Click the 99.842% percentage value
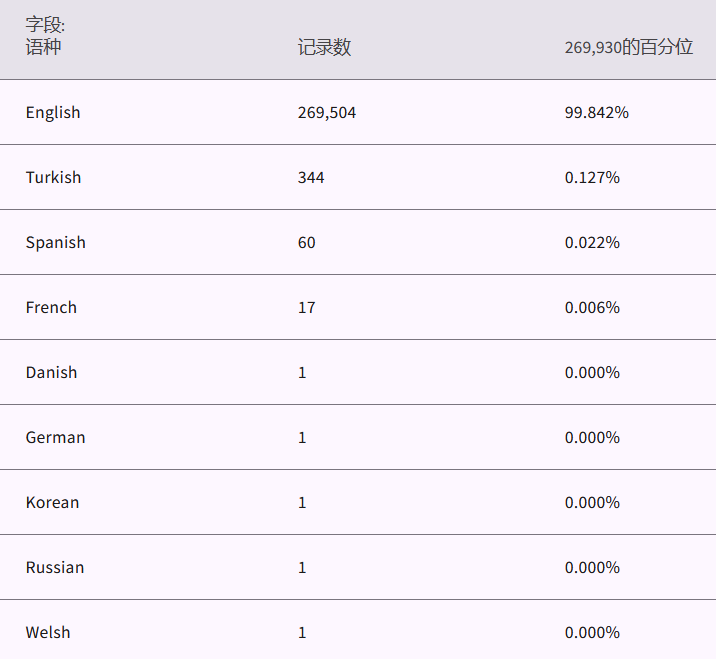This screenshot has height=659, width=716. point(596,113)
